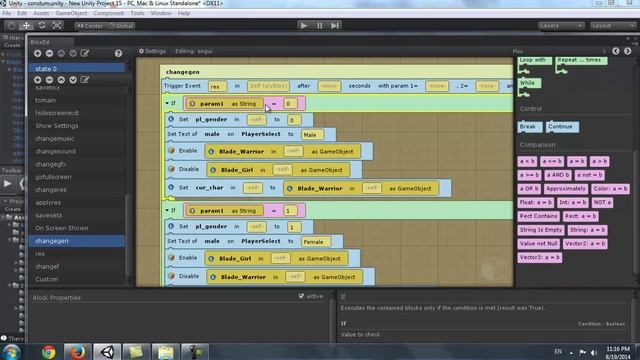Click the cube icon on Enable Blade_Warrior block
This screenshot has height=360, width=640.
pyautogui.click(x=171, y=151)
